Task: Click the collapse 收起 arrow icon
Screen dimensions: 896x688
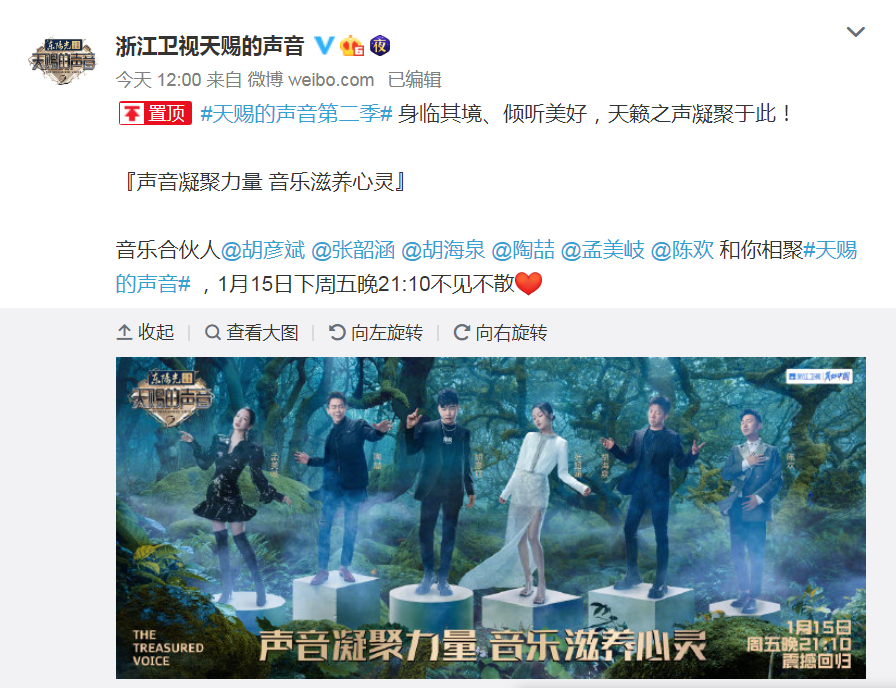Action: [x=125, y=332]
